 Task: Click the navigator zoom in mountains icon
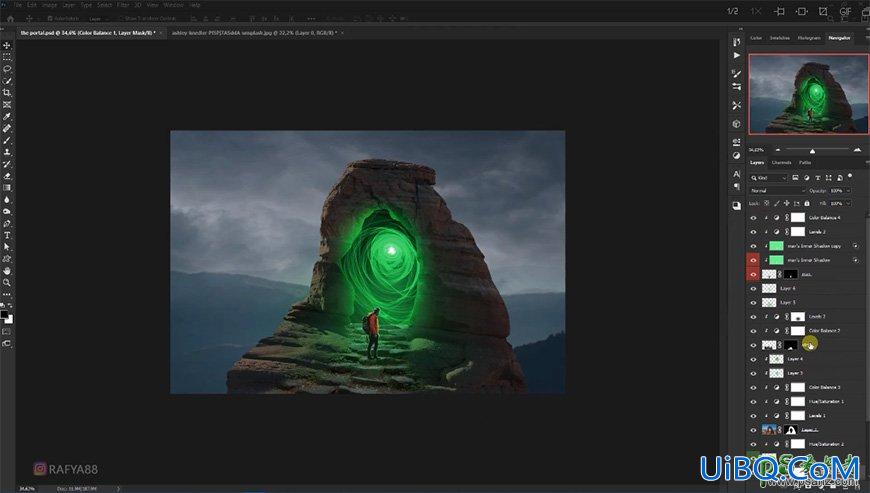[x=857, y=150]
